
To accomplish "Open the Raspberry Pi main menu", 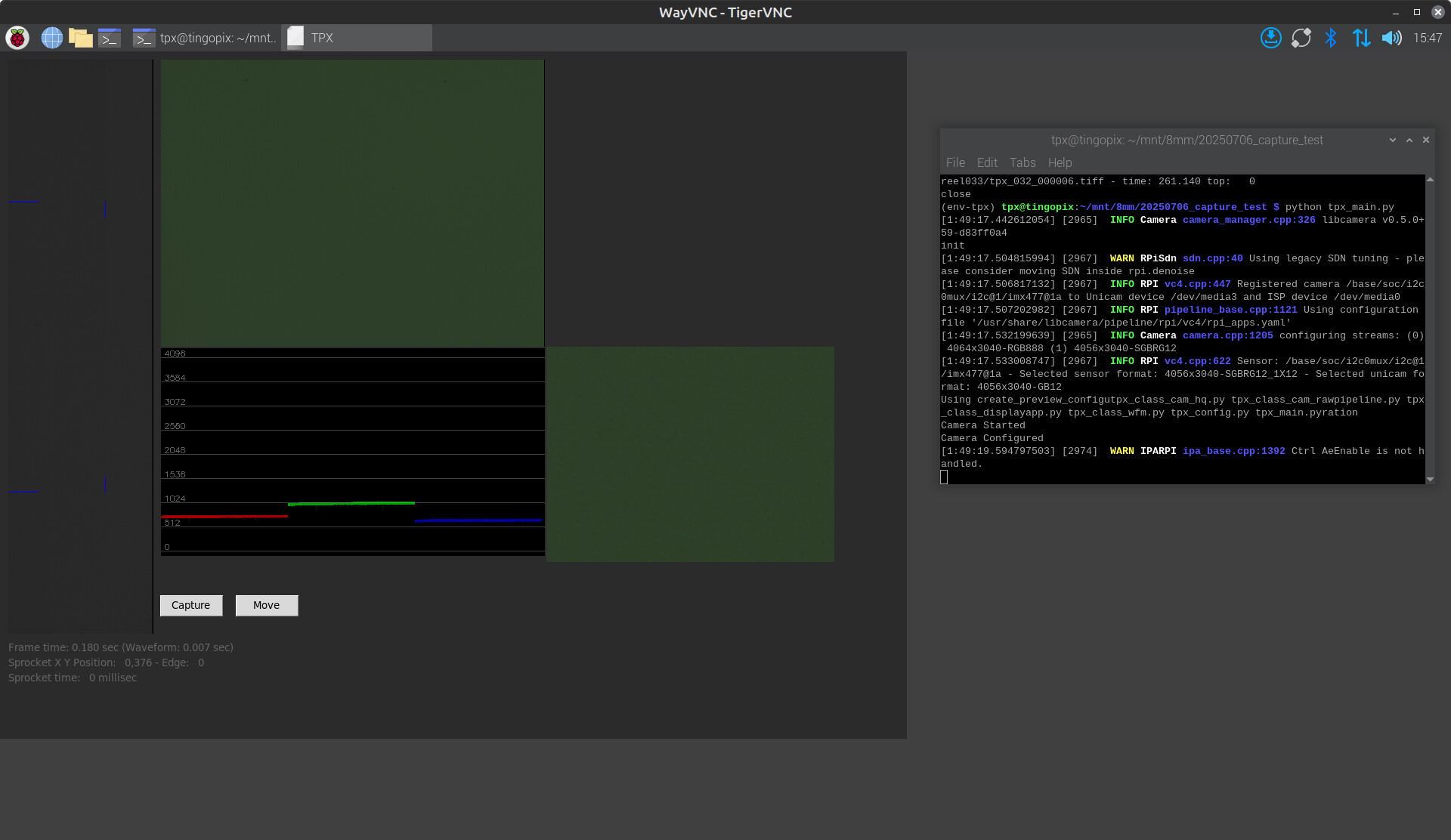I will [17, 38].
